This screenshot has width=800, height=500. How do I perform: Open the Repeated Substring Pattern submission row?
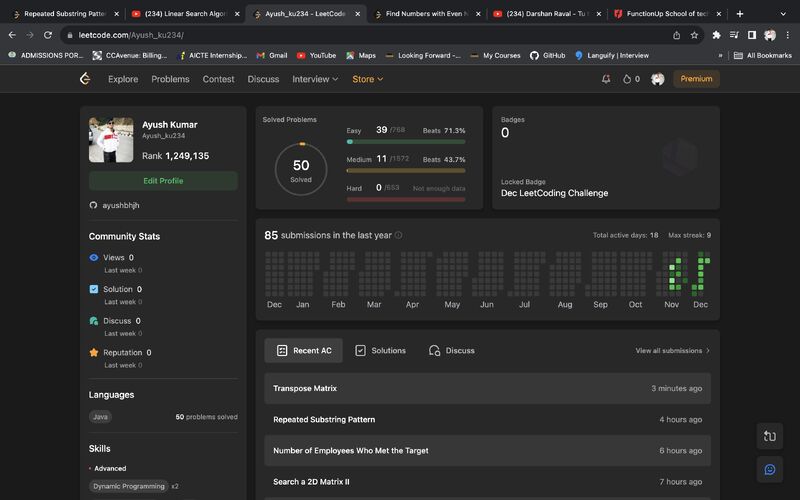pos(487,419)
